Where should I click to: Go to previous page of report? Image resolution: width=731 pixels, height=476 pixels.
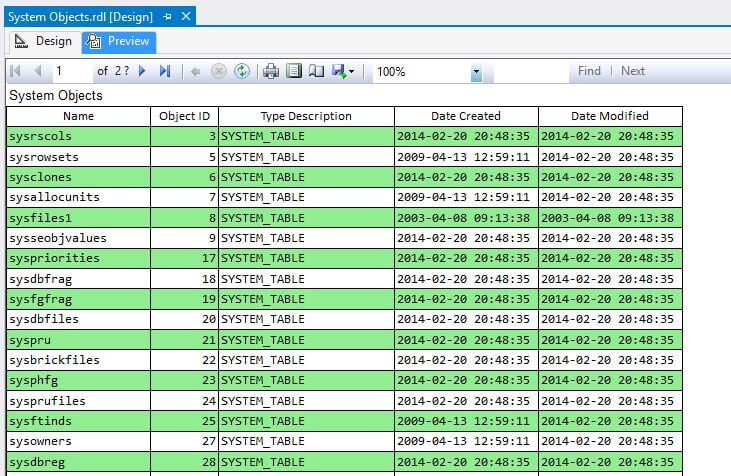pos(38,71)
